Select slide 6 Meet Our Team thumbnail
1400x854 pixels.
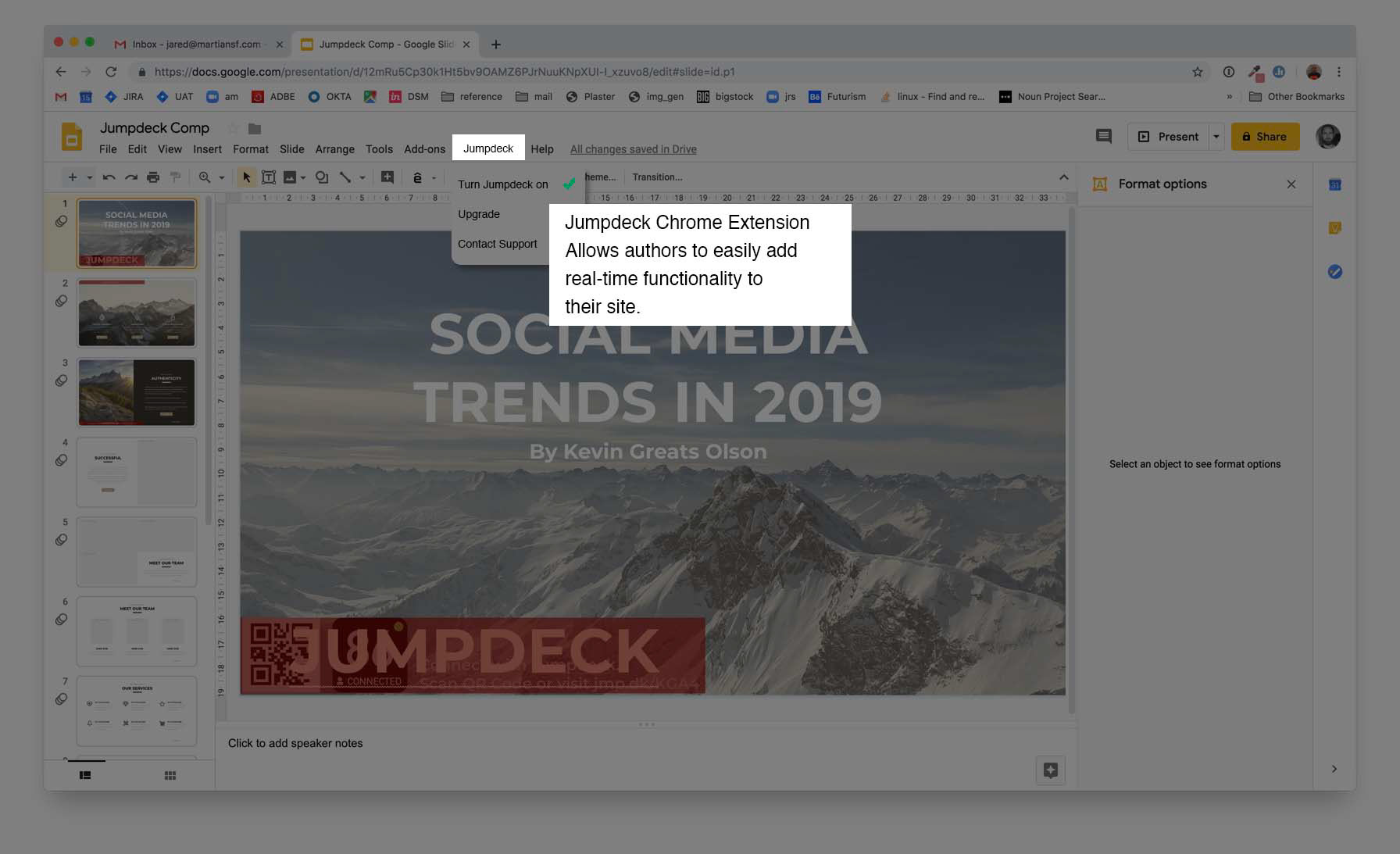137,631
